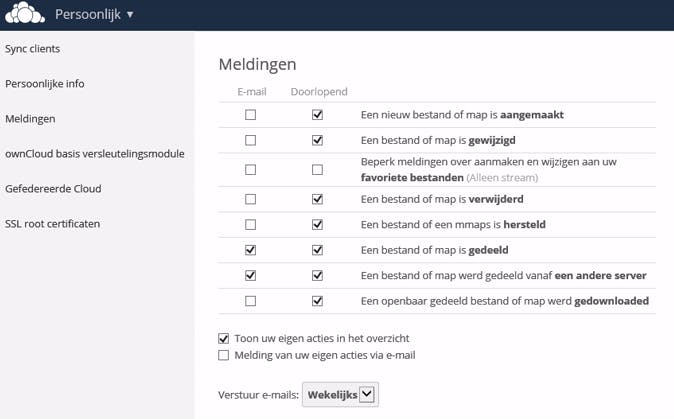Viewport: 674px width, 419px height.
Task: Select Meldingen in the sidebar
Action: 30,118
